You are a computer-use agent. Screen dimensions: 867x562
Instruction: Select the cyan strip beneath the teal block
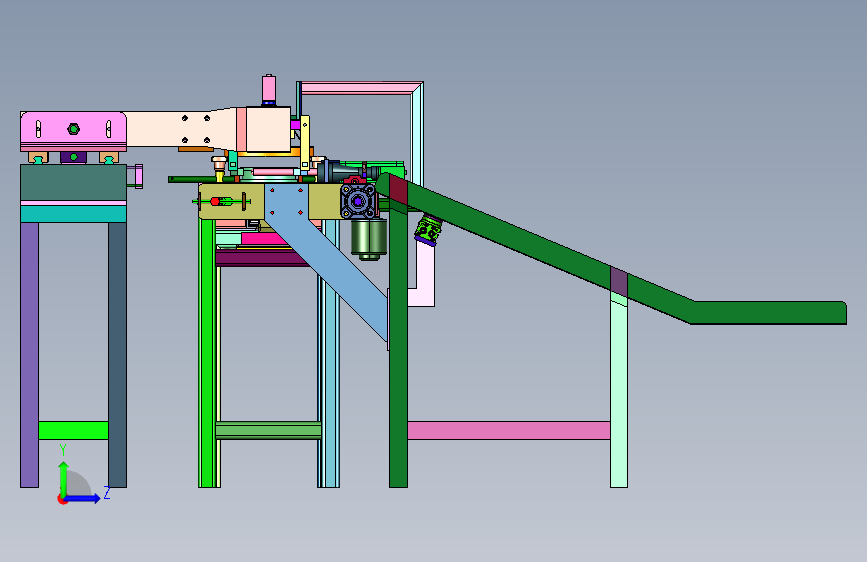coord(73,213)
